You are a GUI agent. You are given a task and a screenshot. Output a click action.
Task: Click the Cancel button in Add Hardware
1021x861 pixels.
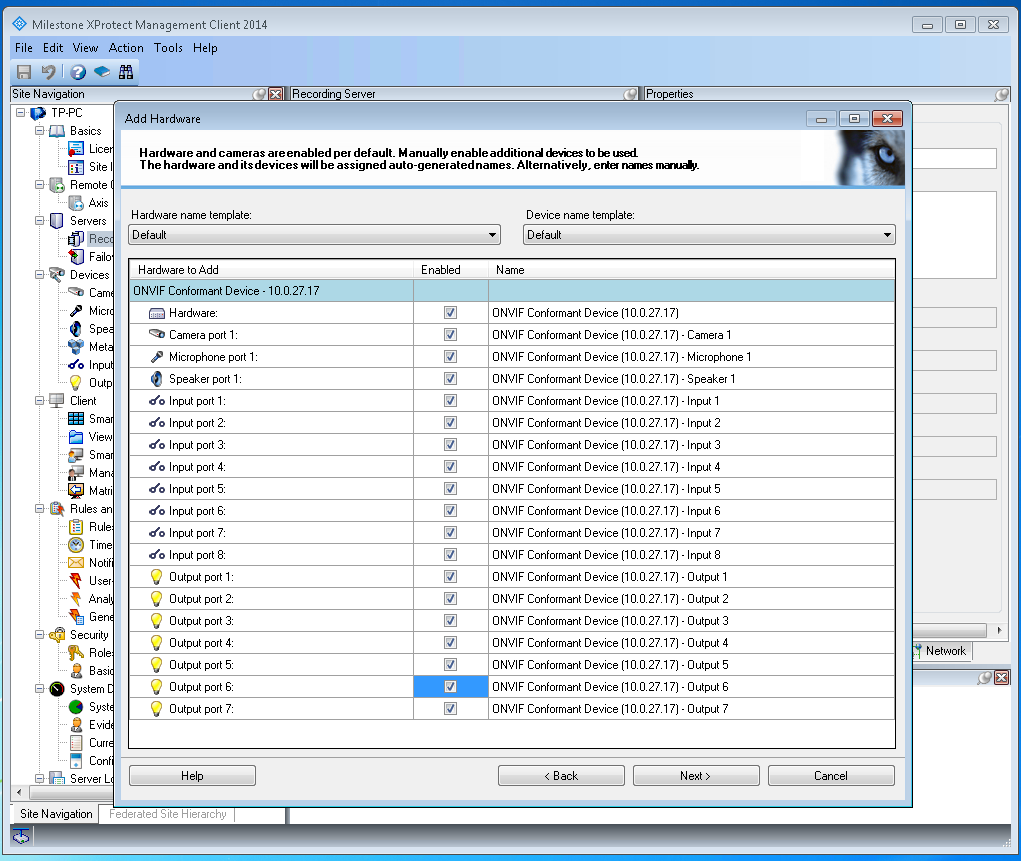pyautogui.click(x=830, y=776)
